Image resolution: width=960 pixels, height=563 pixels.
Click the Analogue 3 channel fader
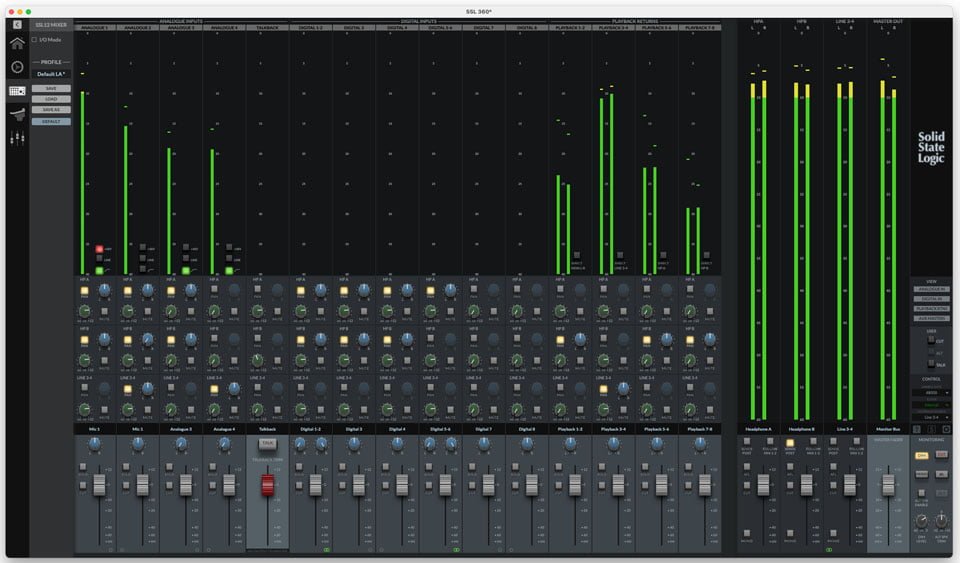(x=186, y=485)
